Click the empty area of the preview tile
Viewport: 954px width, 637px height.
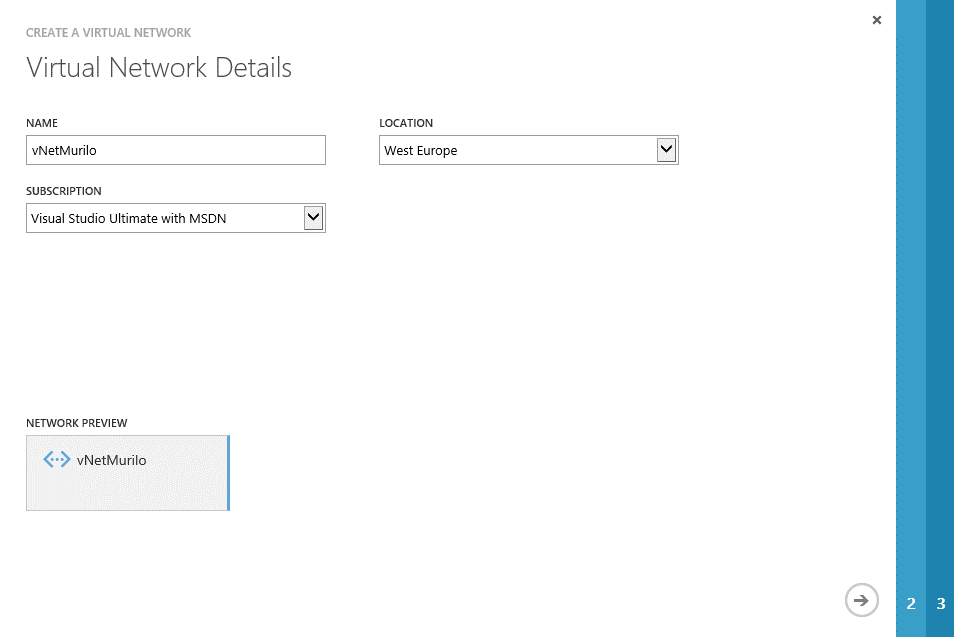(127, 492)
